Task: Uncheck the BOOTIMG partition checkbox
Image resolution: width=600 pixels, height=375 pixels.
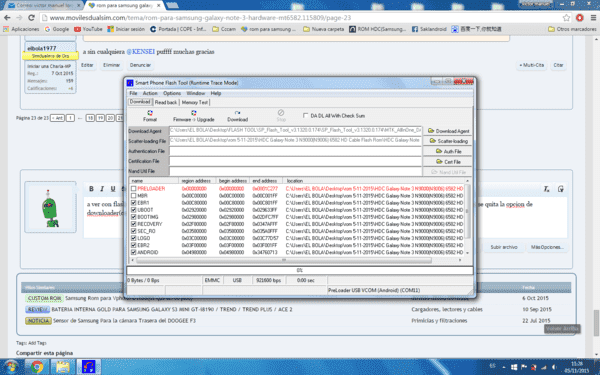Action: [x=134, y=217]
